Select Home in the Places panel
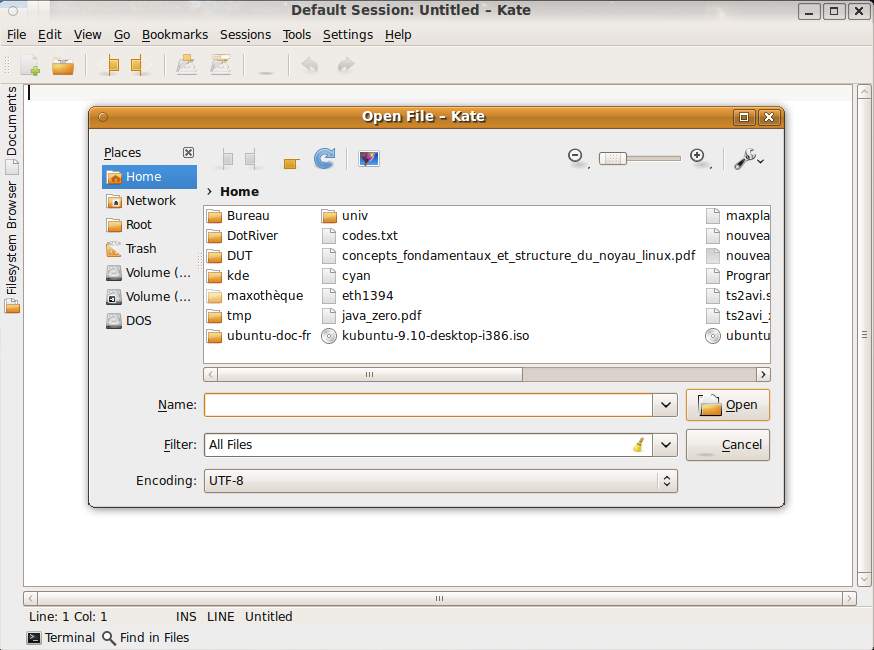Screen dimensions: 874x650 149,177
